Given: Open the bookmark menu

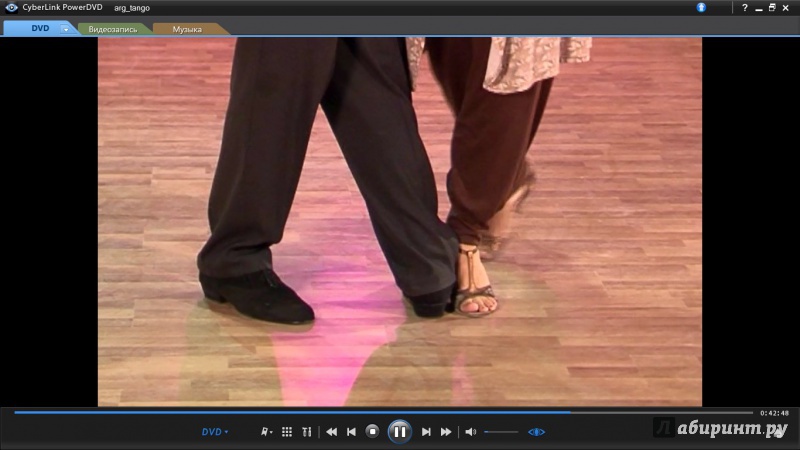Looking at the screenshot, I should click(x=266, y=432).
